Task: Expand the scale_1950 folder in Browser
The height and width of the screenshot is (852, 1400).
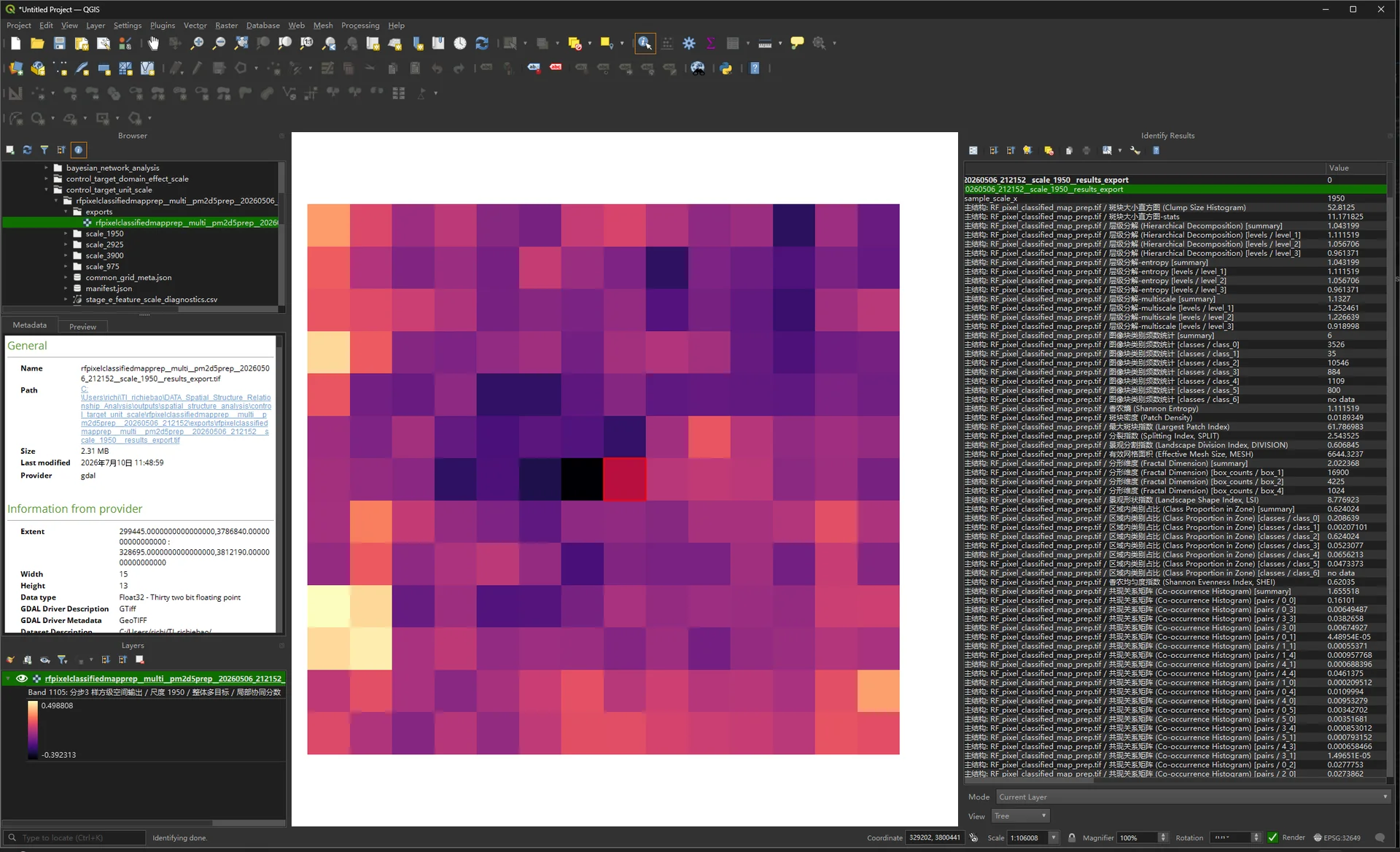Action: 66,234
